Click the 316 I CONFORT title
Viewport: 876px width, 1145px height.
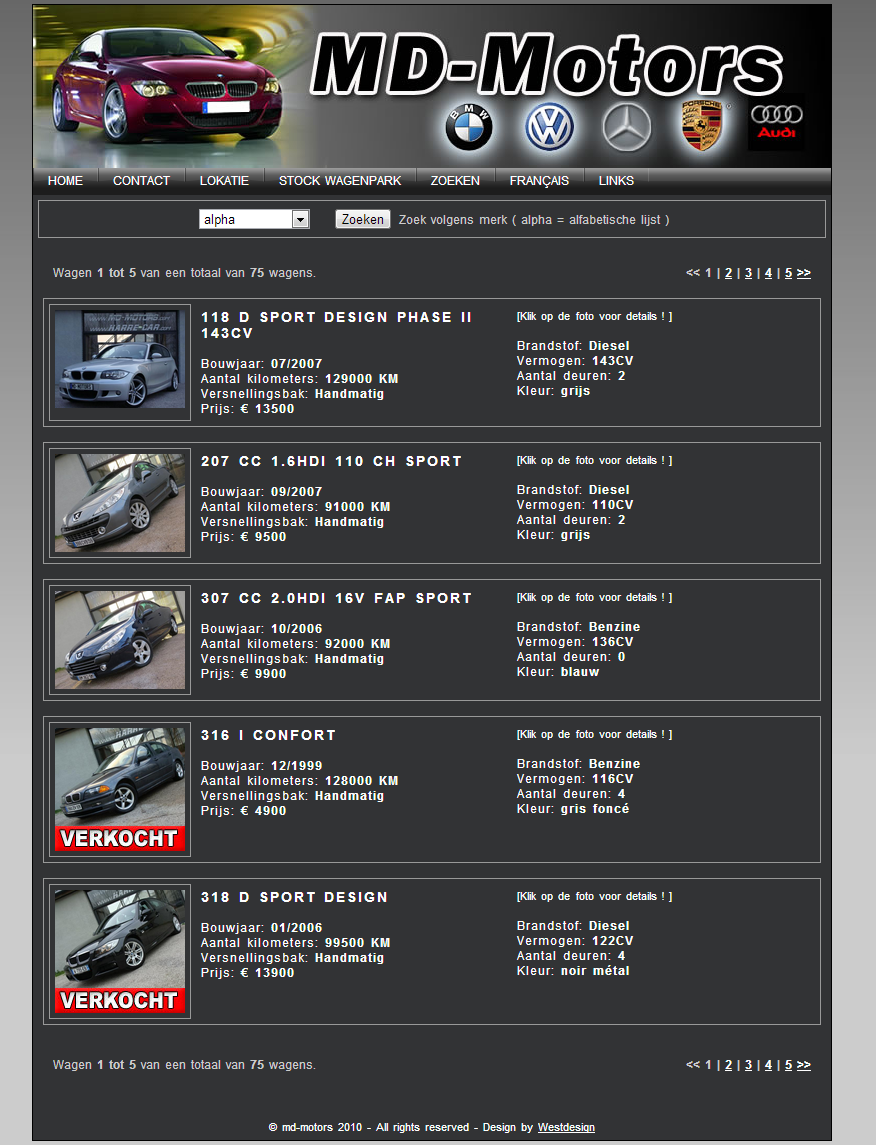tap(268, 735)
